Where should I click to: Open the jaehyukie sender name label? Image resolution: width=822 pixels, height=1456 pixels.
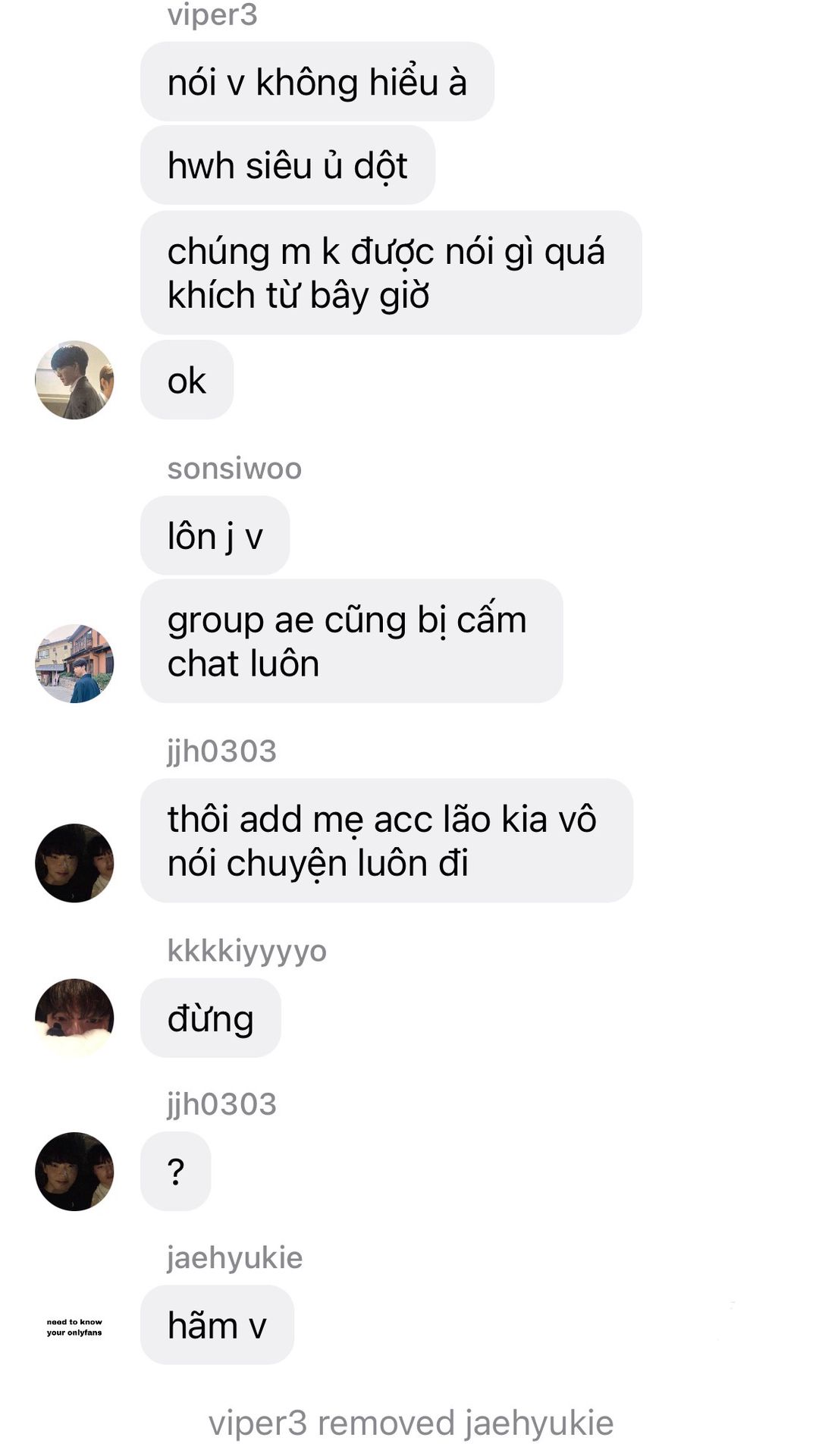pos(234,1258)
